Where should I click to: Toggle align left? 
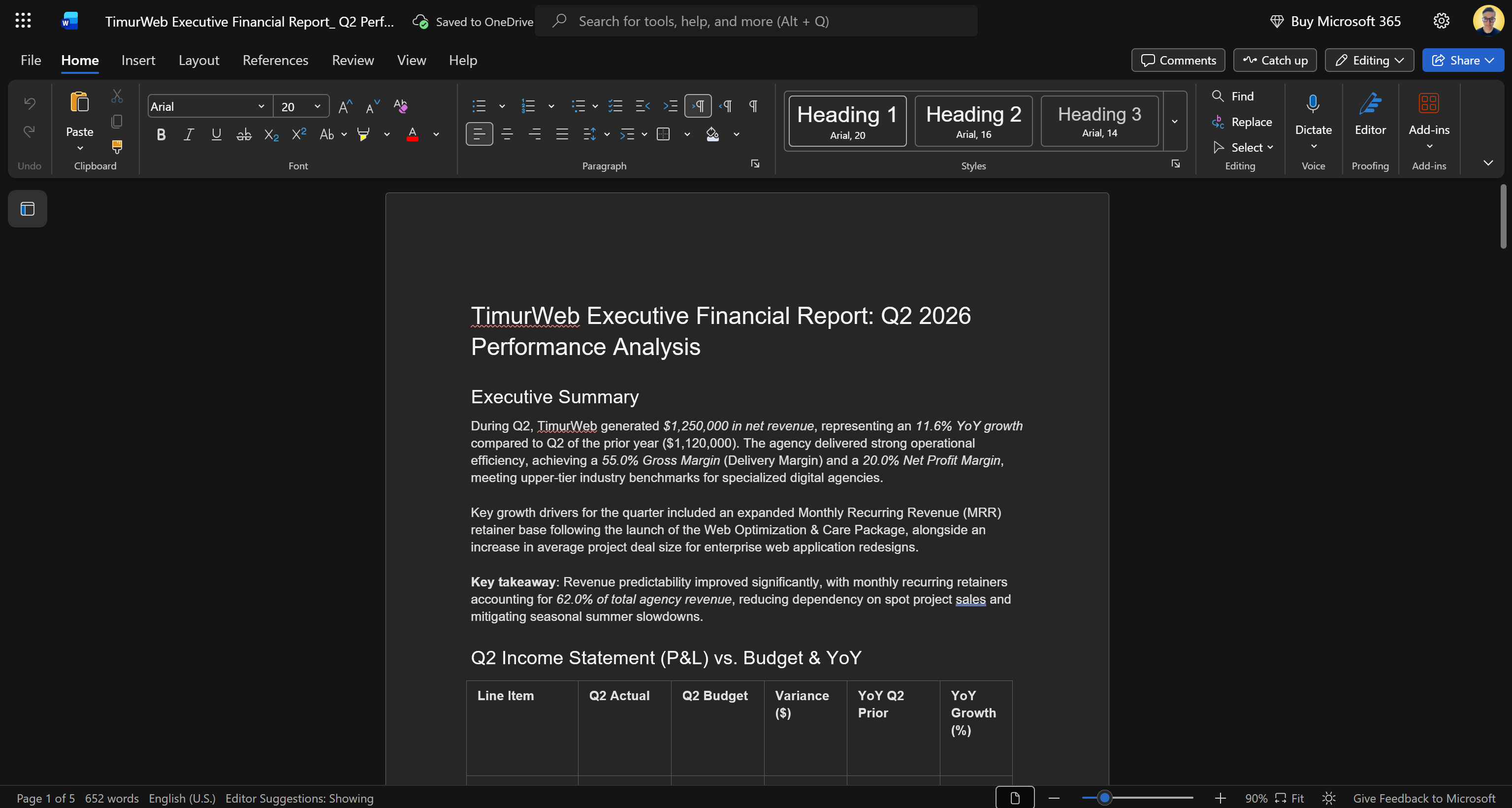[479, 134]
